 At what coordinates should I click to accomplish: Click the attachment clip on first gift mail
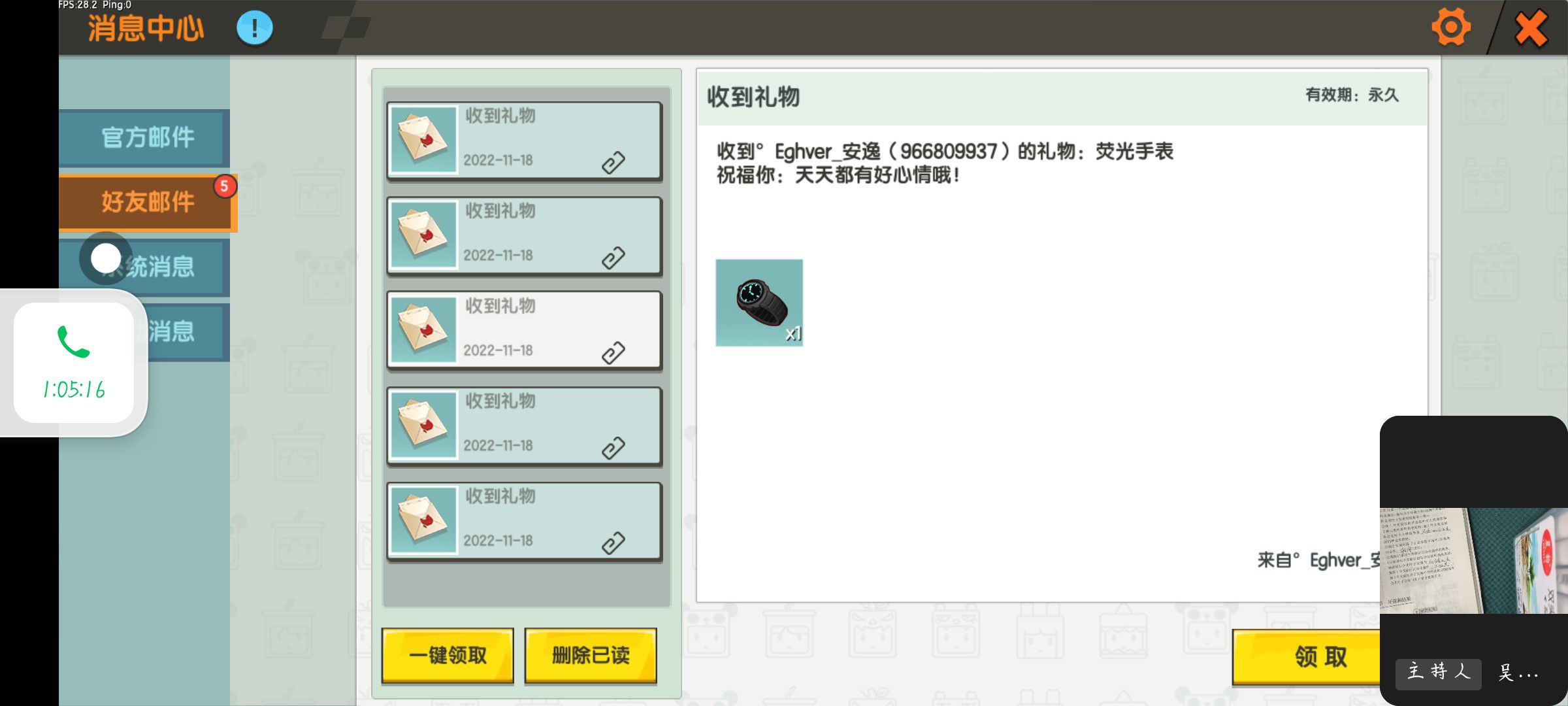pyautogui.click(x=613, y=162)
